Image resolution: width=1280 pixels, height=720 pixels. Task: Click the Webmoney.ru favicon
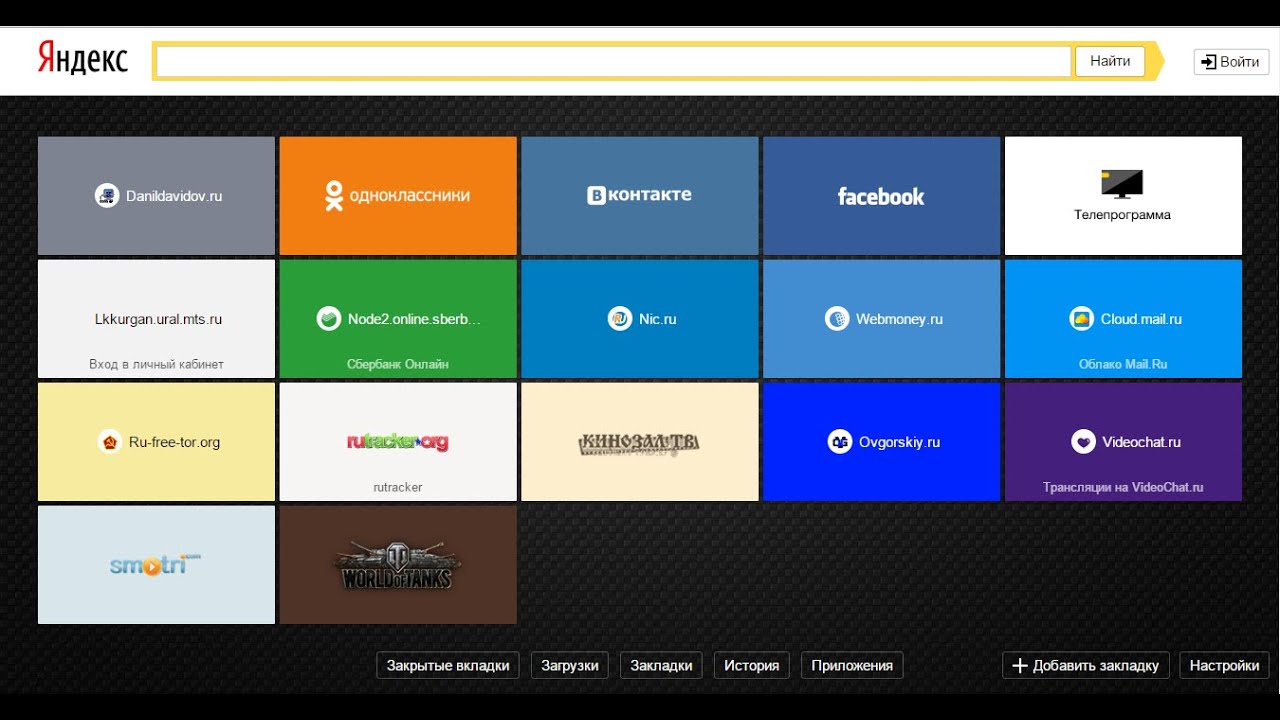pos(837,319)
